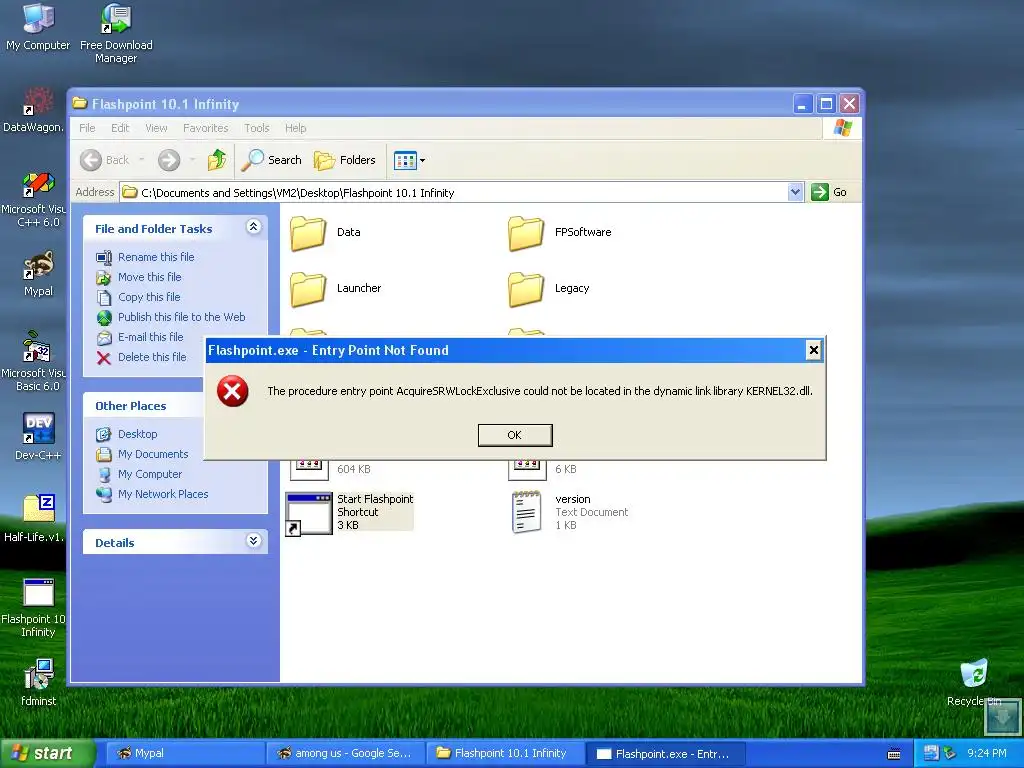Viewport: 1024px width, 768px height.
Task: Select Flashpoint 10 Infinity desktop shortcut
Action: click(34, 607)
